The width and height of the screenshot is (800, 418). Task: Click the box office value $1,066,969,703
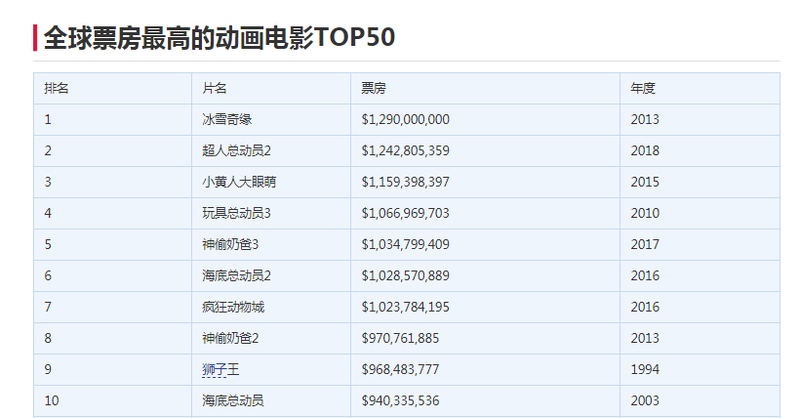click(x=406, y=213)
